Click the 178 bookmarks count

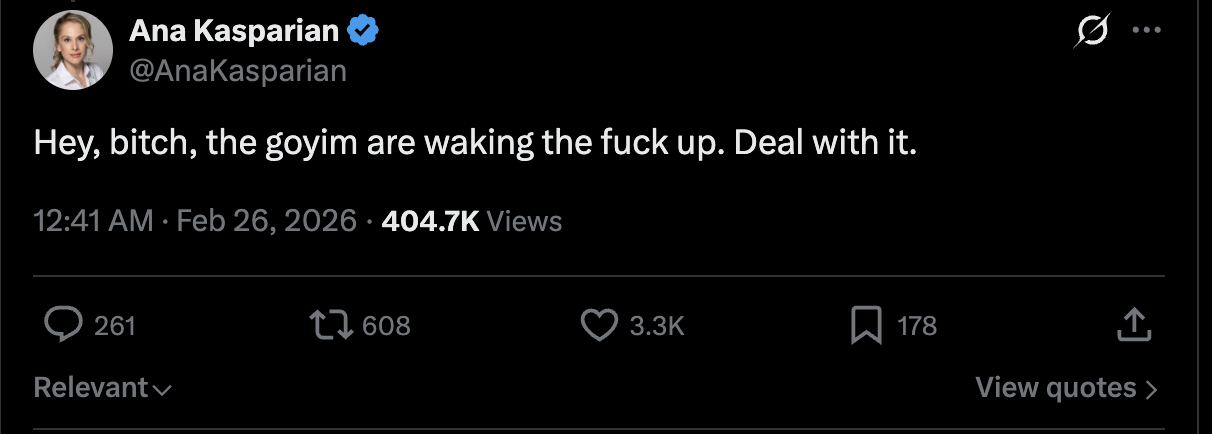pos(917,325)
